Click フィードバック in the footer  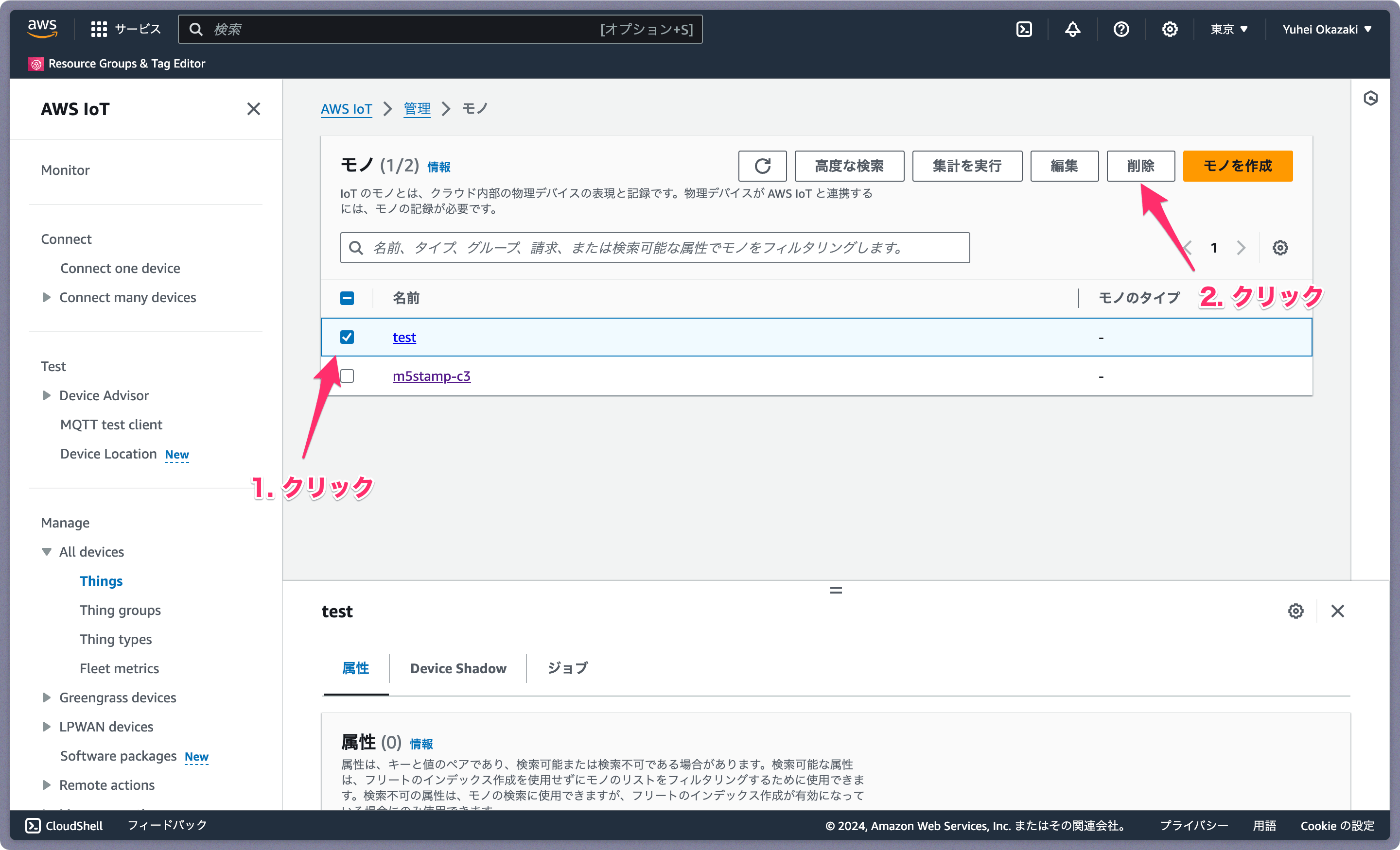(167, 825)
